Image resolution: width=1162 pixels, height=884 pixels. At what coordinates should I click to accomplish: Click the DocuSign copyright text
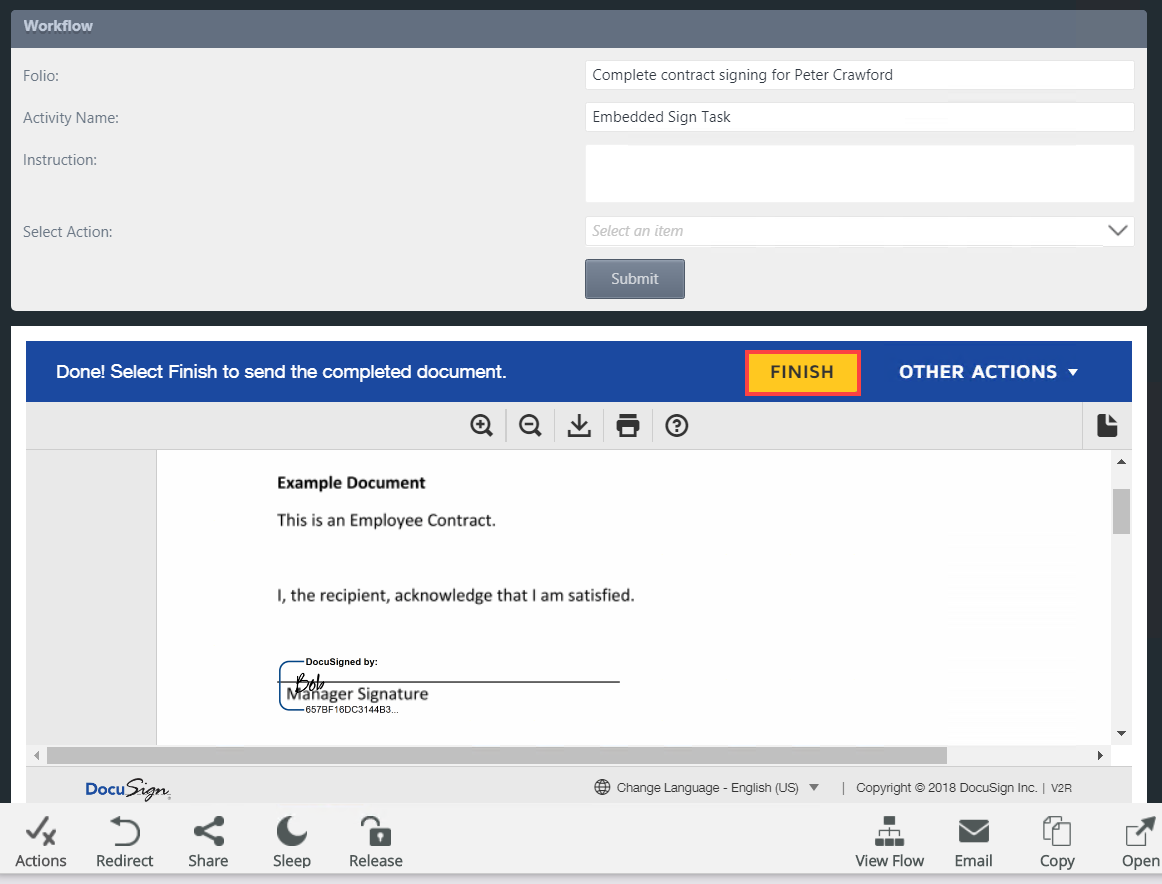[x=946, y=788]
